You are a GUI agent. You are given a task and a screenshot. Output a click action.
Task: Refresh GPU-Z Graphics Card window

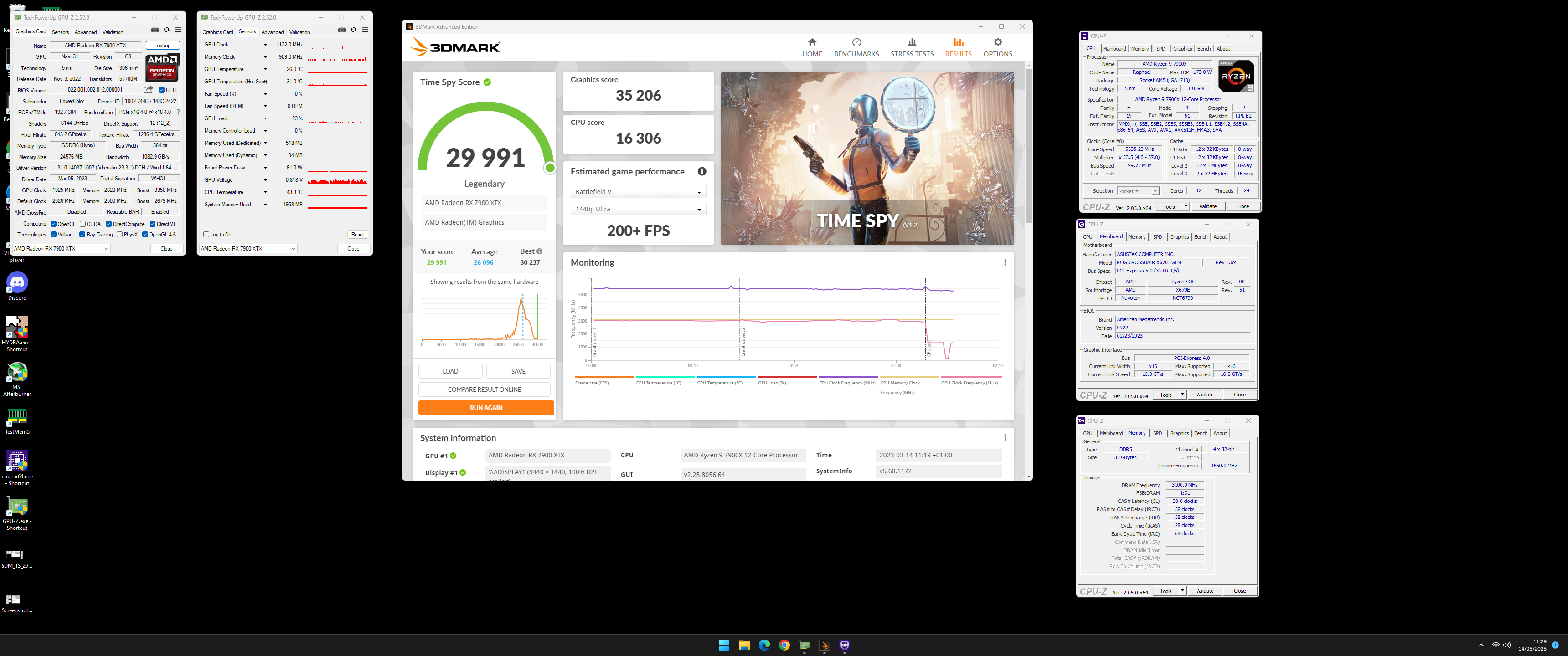coord(166,30)
